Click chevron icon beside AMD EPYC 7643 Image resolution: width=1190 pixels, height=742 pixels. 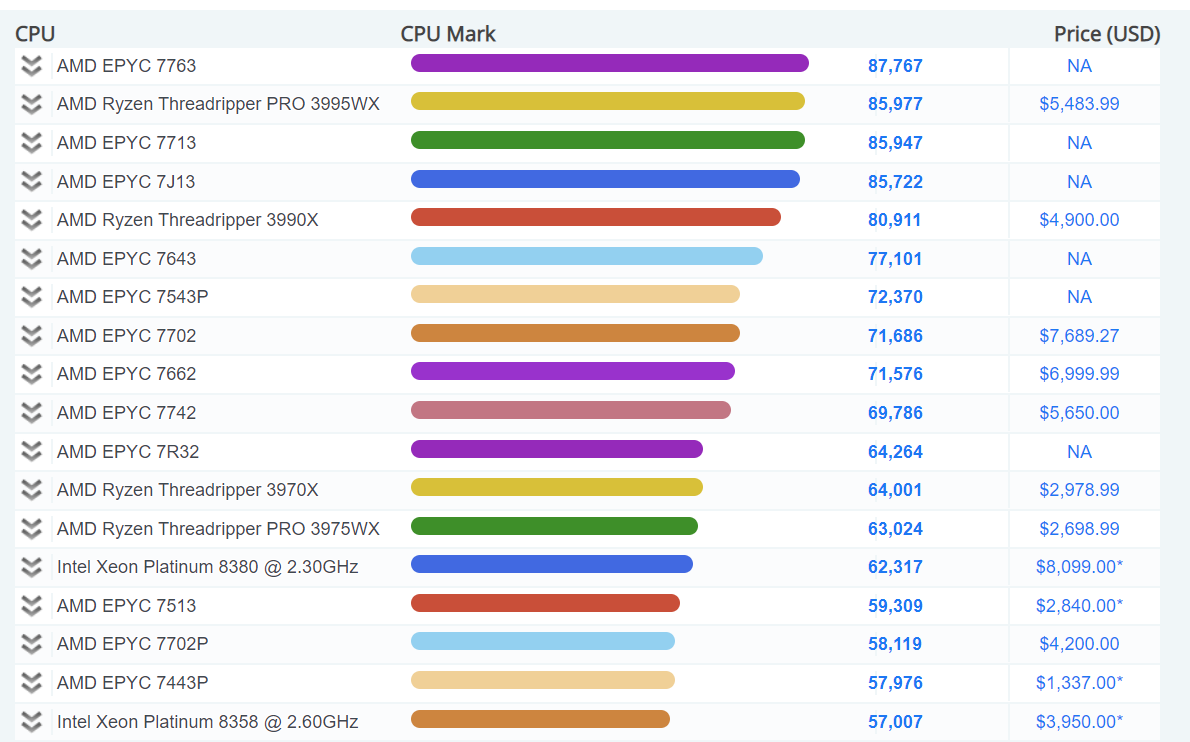pyautogui.click(x=32, y=259)
